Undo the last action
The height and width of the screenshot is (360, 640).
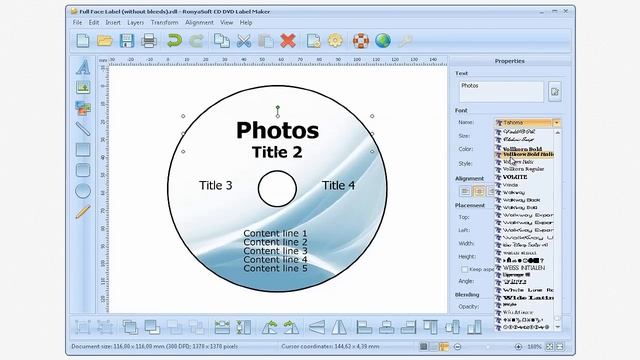pyautogui.click(x=175, y=41)
